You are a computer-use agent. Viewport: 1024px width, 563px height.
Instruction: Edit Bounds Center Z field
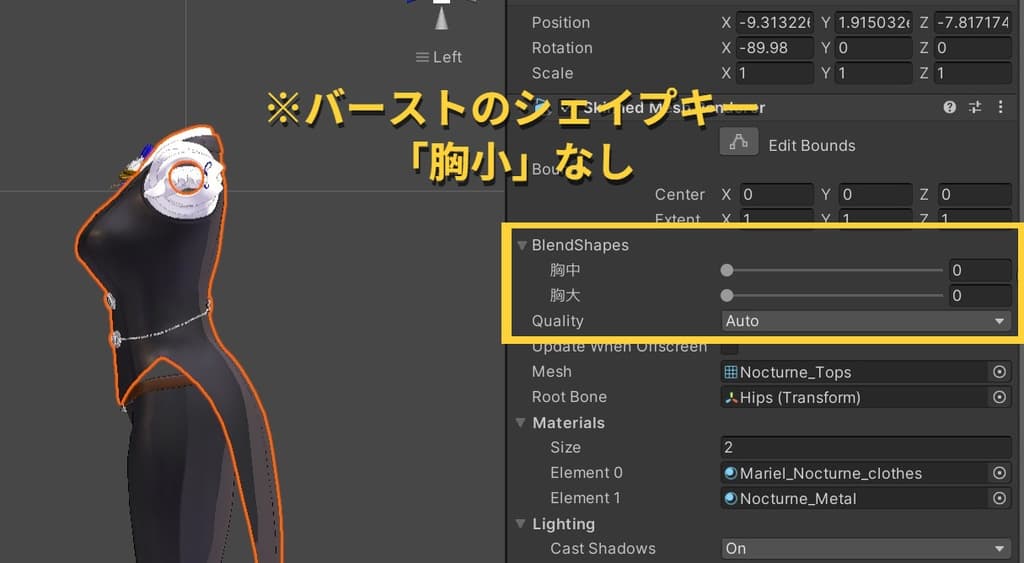coord(974,195)
